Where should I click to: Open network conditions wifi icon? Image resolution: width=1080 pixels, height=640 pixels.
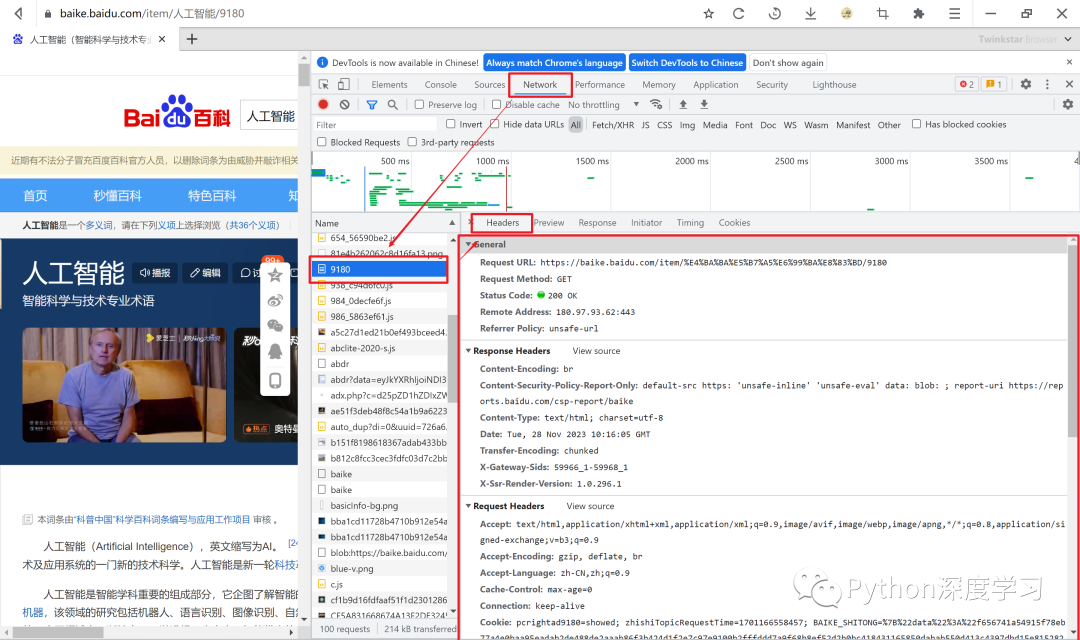coord(656,105)
